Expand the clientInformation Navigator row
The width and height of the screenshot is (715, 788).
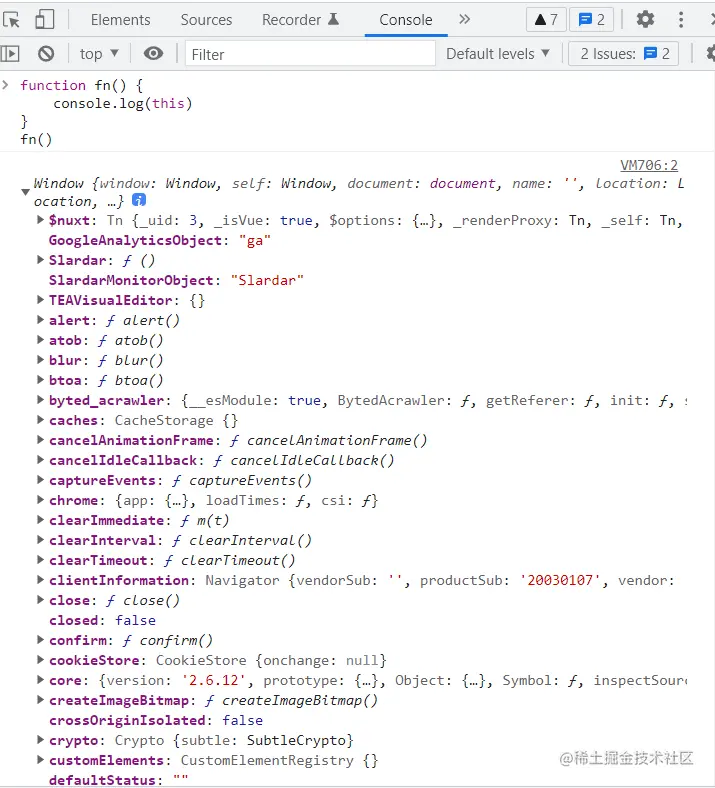point(41,579)
